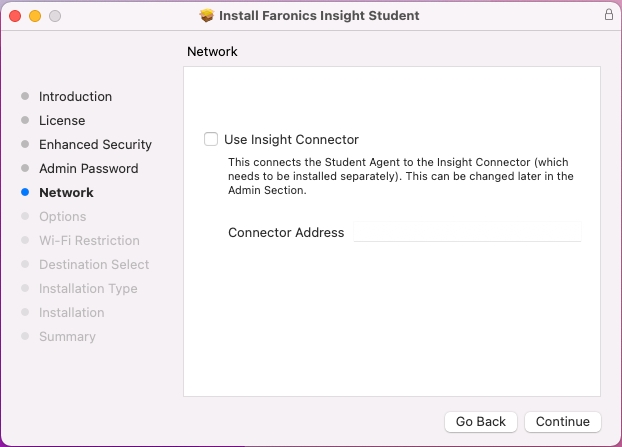Image resolution: width=622 pixels, height=447 pixels.
Task: Click the yellow minimize window button
Action: click(x=35, y=16)
